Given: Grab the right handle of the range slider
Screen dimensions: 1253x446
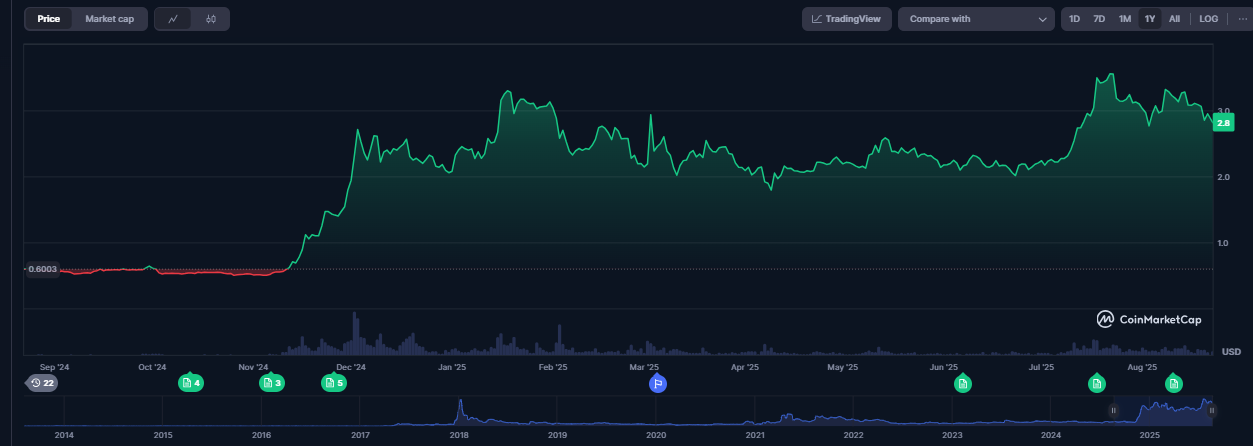Looking at the screenshot, I should [1211, 411].
